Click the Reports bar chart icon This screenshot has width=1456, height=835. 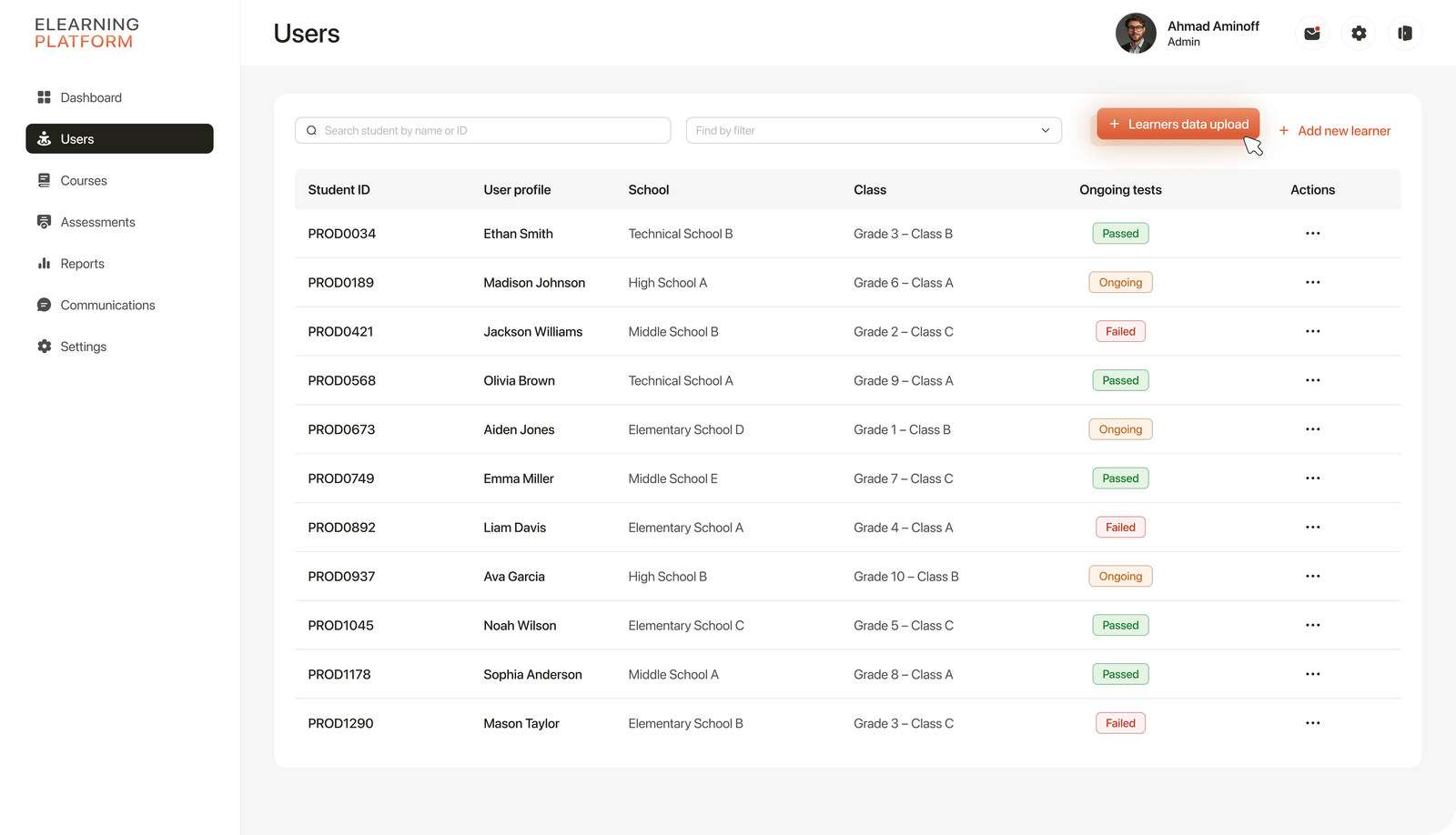(x=44, y=264)
